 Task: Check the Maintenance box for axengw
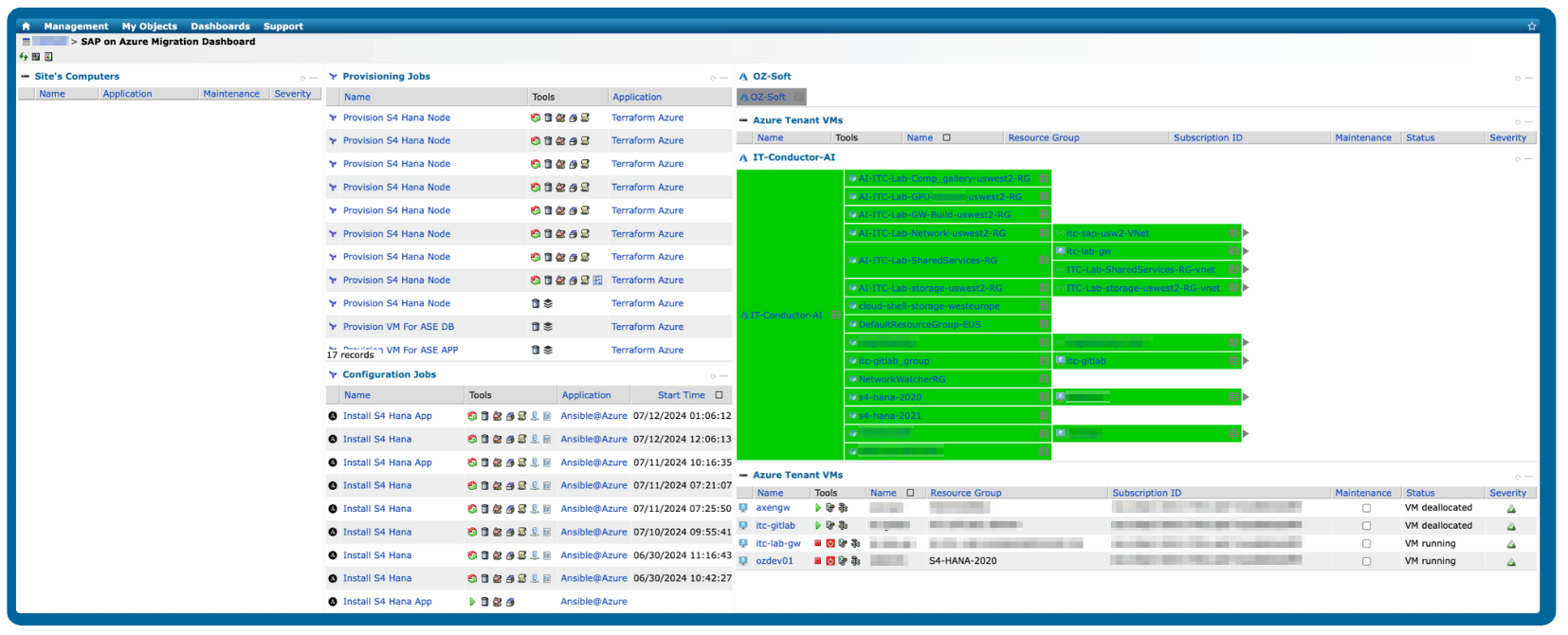1366,509
